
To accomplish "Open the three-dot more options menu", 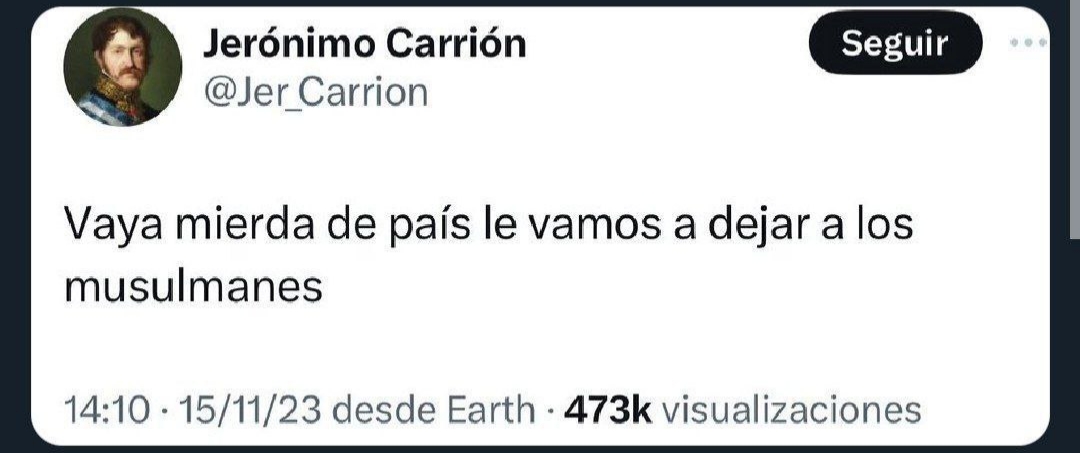I will 1028,43.
